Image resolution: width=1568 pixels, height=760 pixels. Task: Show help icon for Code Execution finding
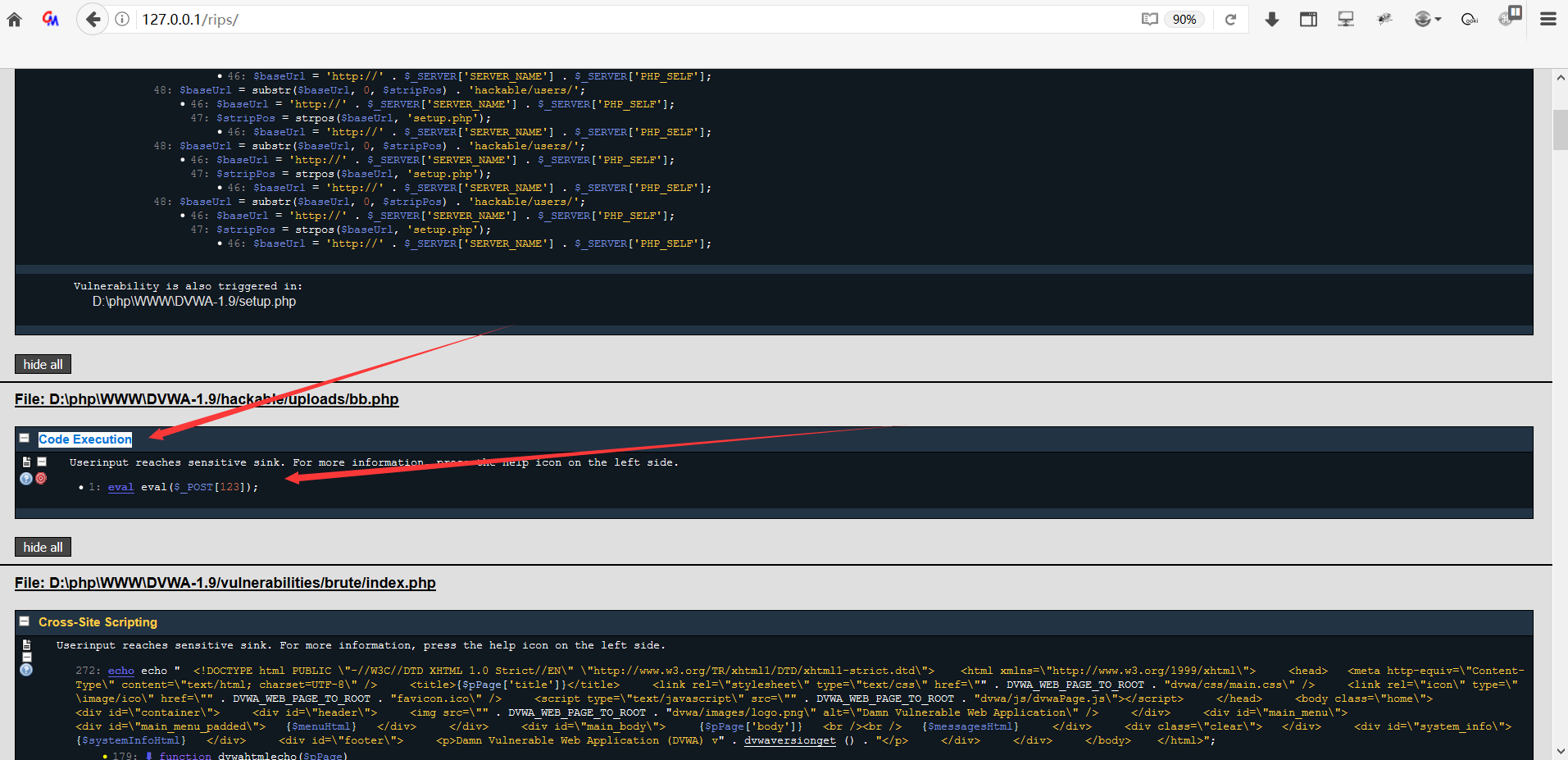(x=26, y=479)
